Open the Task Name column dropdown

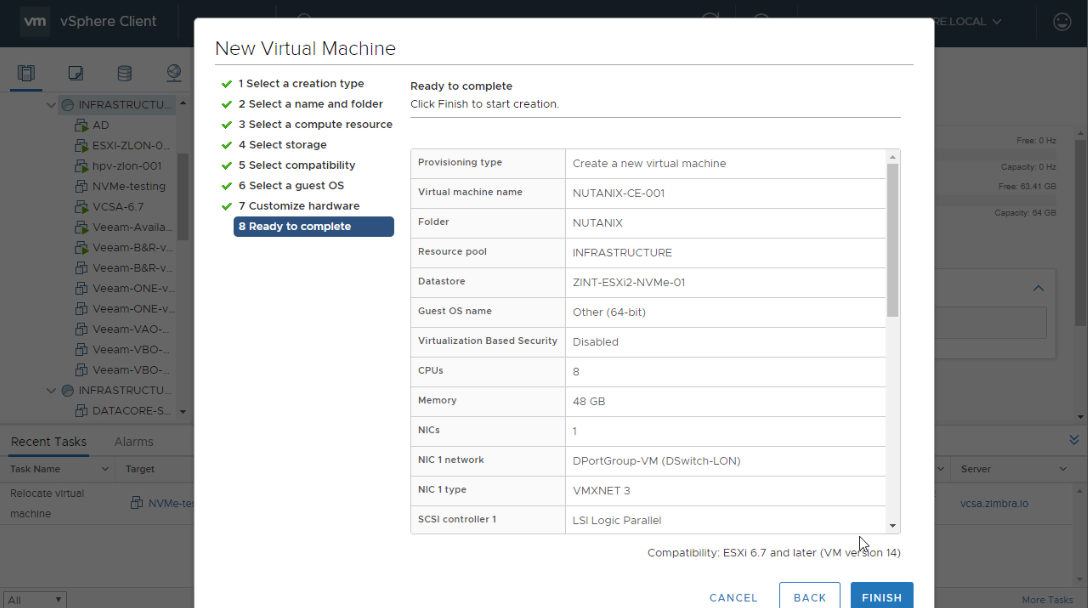[105, 469]
